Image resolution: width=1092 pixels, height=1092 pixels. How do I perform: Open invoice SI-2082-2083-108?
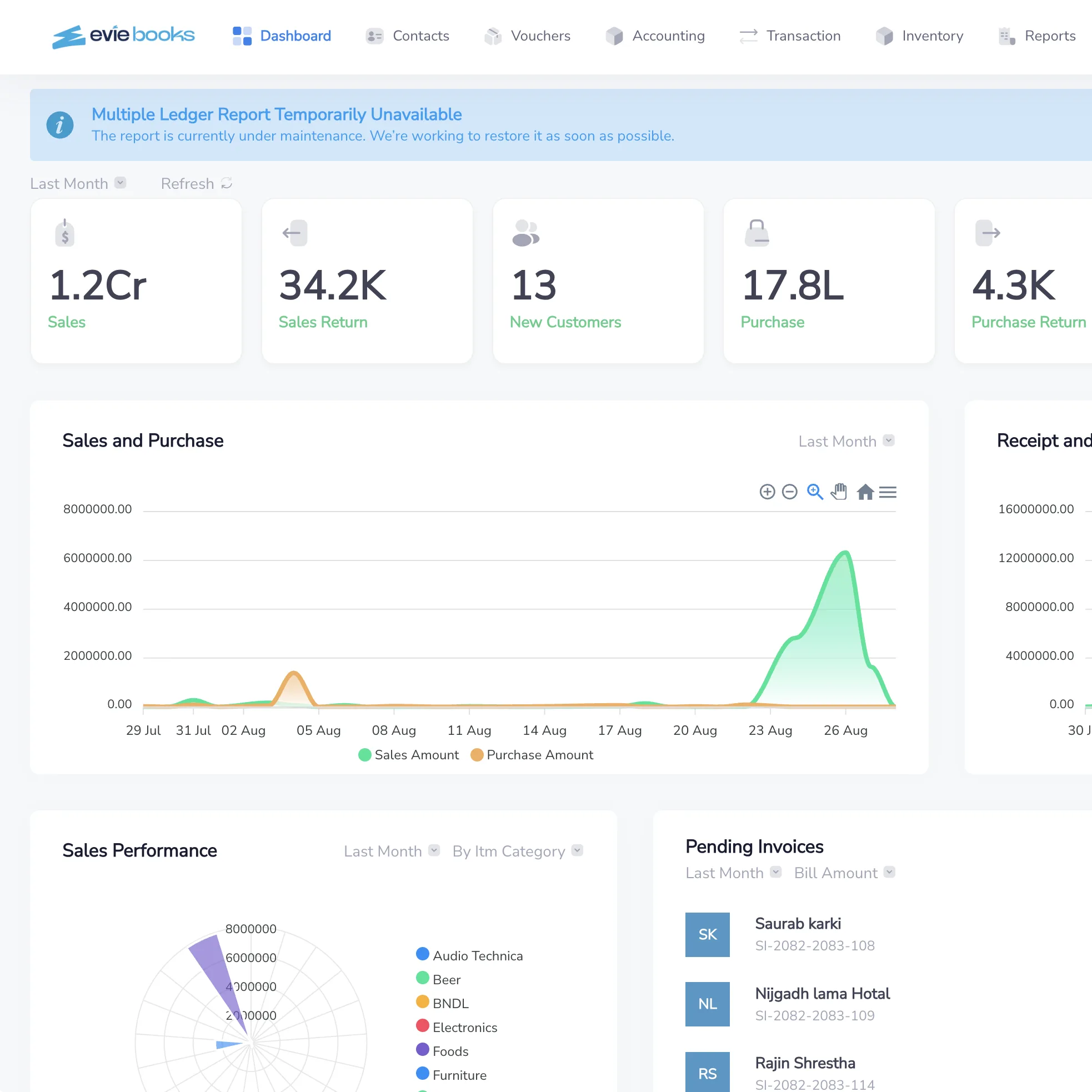coord(814,945)
